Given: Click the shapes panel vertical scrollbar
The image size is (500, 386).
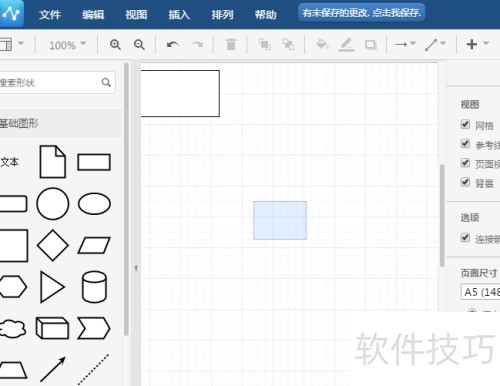Looking at the screenshot, I should point(126,199).
